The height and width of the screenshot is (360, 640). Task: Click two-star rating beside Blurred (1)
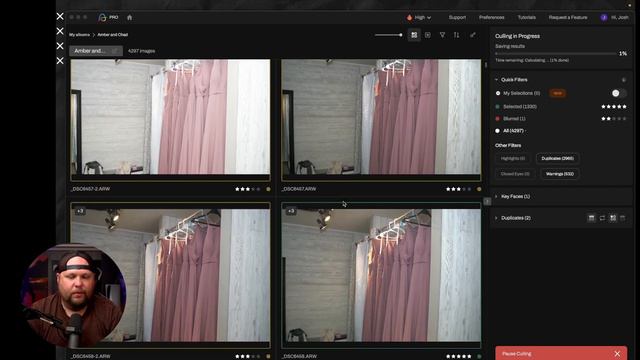(613, 119)
